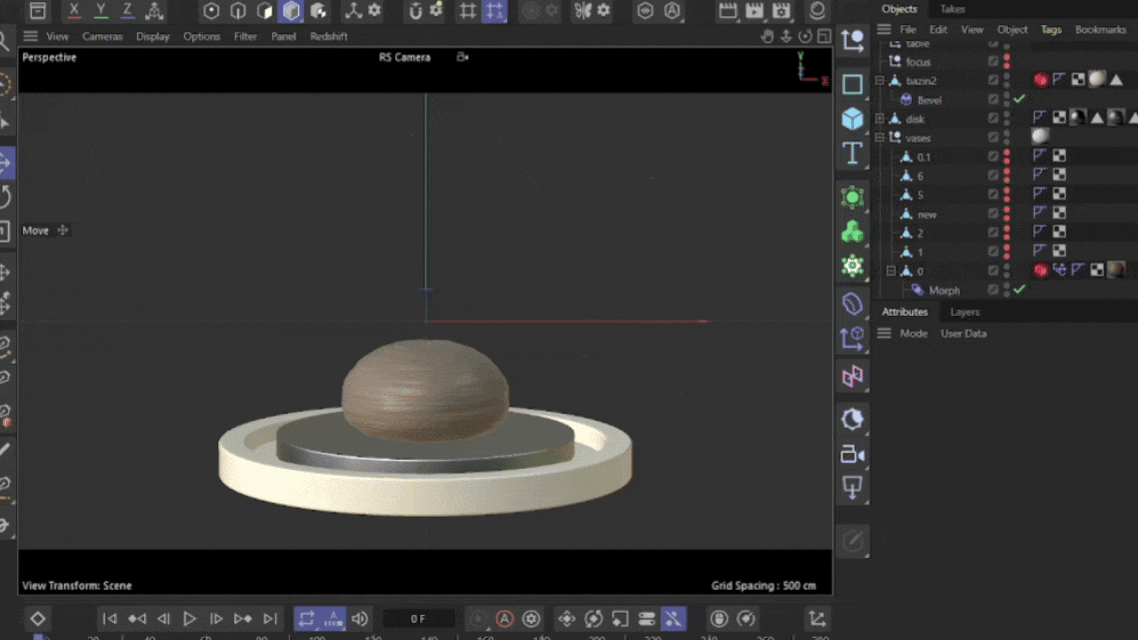Open the Layers tab

click(x=965, y=312)
